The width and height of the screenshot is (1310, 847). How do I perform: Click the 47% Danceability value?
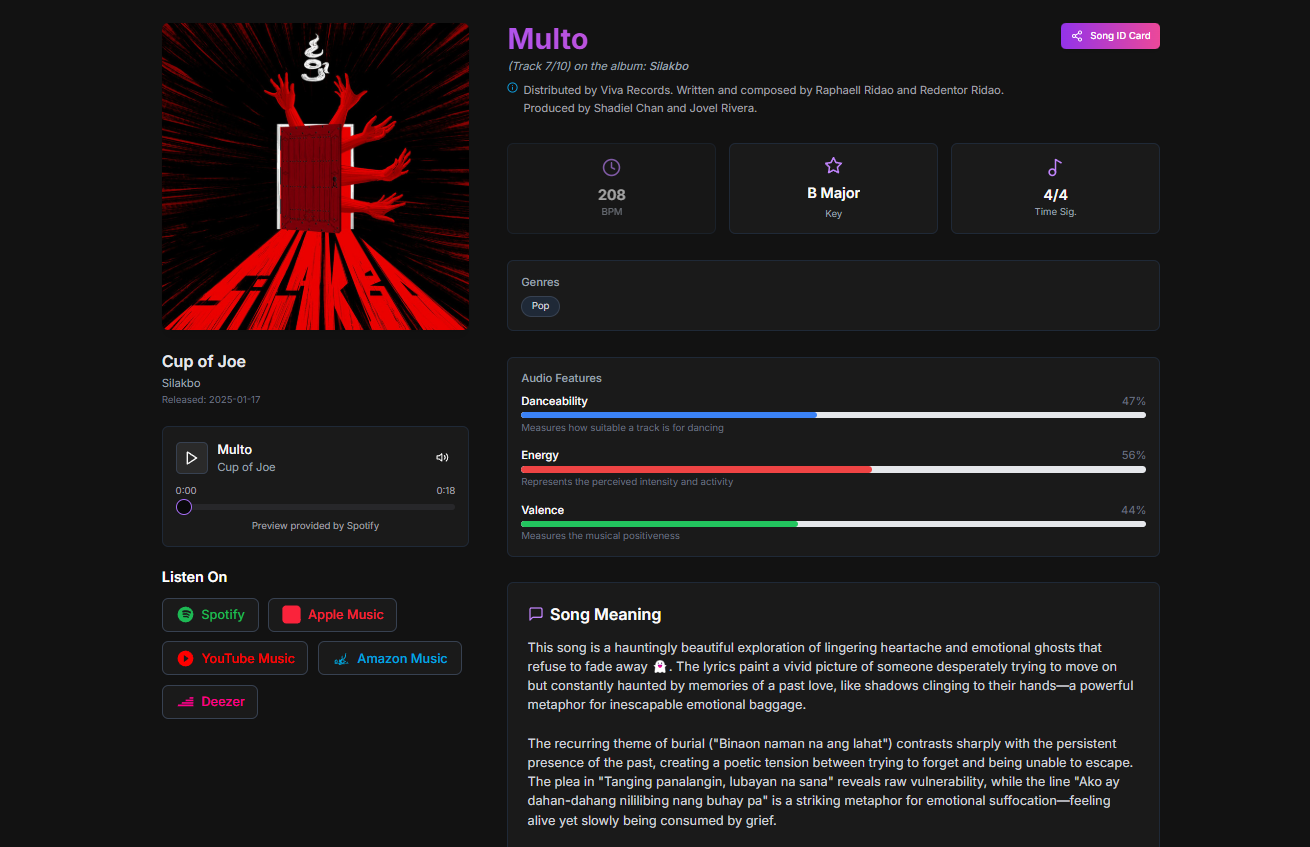coord(1134,401)
